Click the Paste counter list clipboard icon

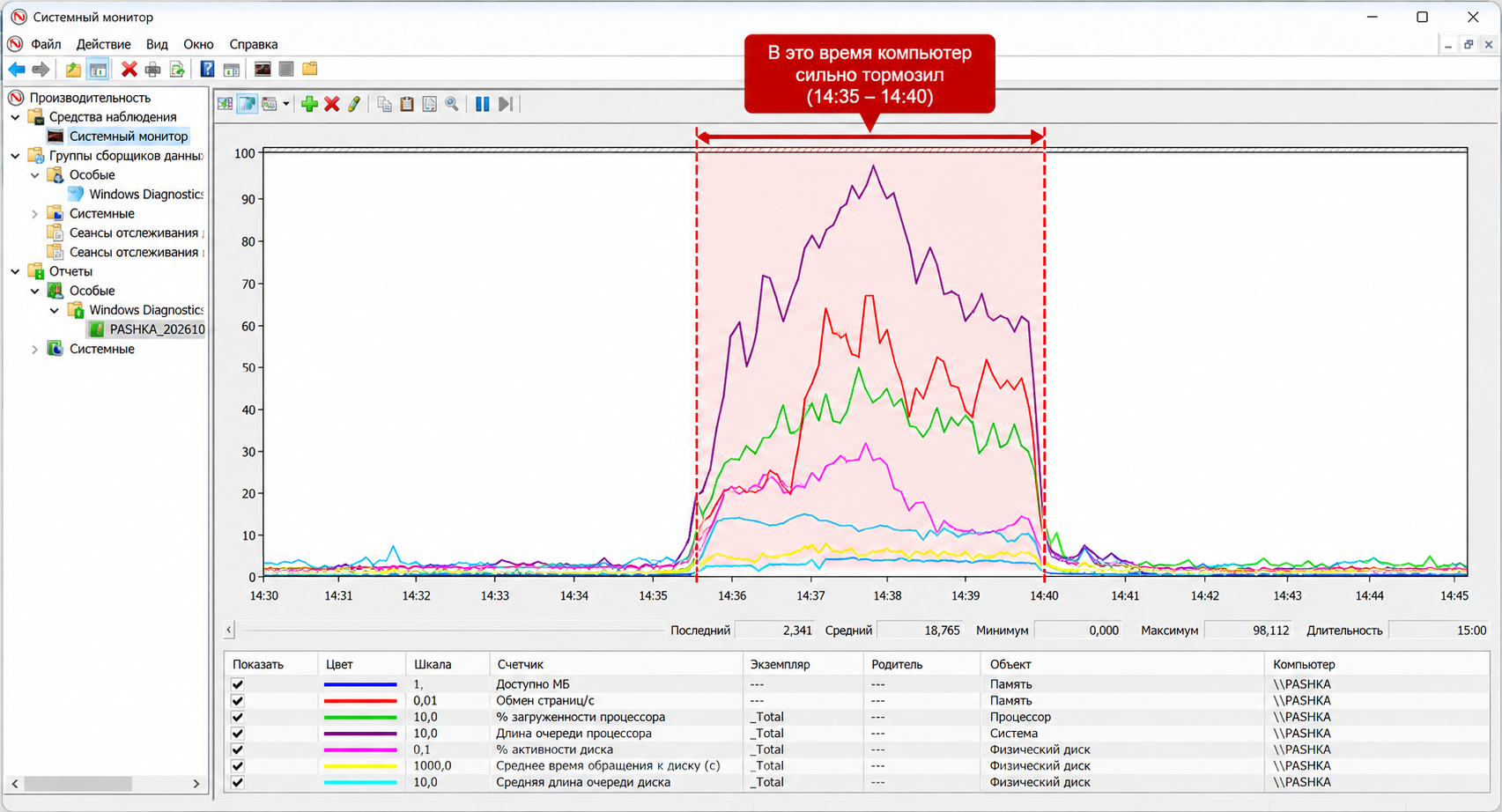[407, 104]
